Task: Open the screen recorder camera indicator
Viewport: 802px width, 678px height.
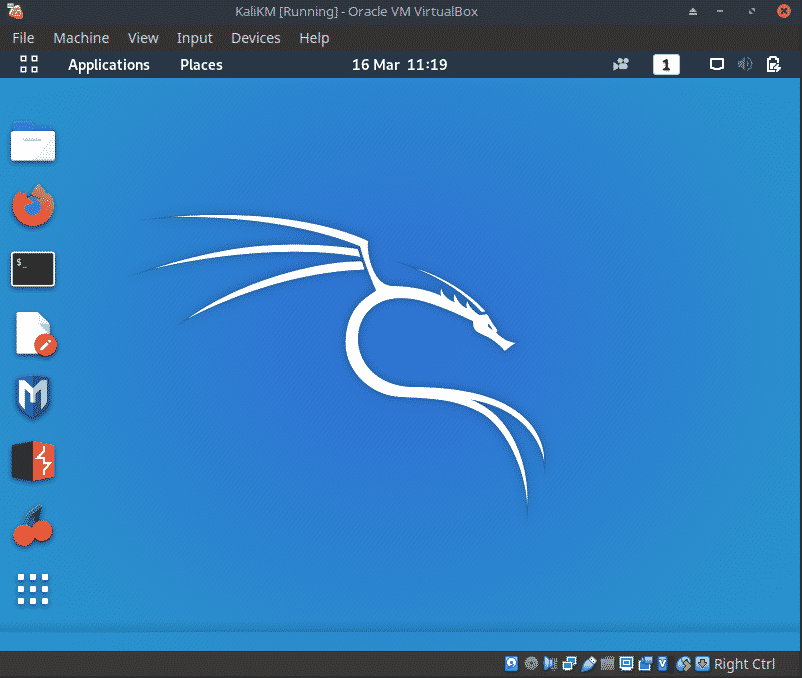Action: tap(622, 65)
